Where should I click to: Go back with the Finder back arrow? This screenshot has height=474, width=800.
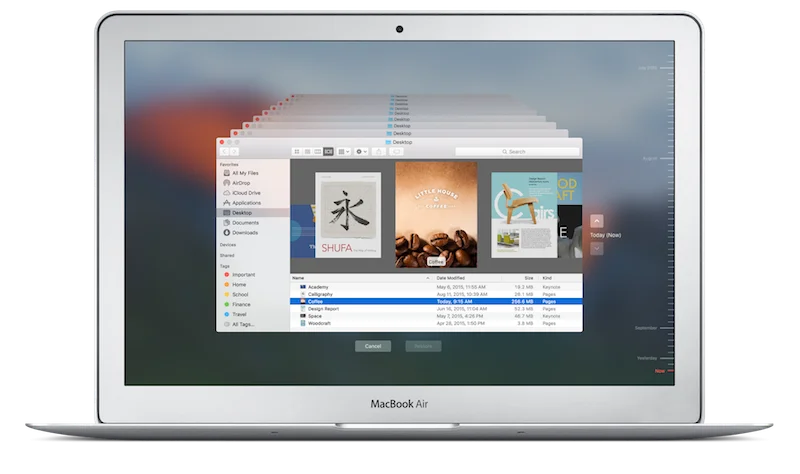point(224,152)
